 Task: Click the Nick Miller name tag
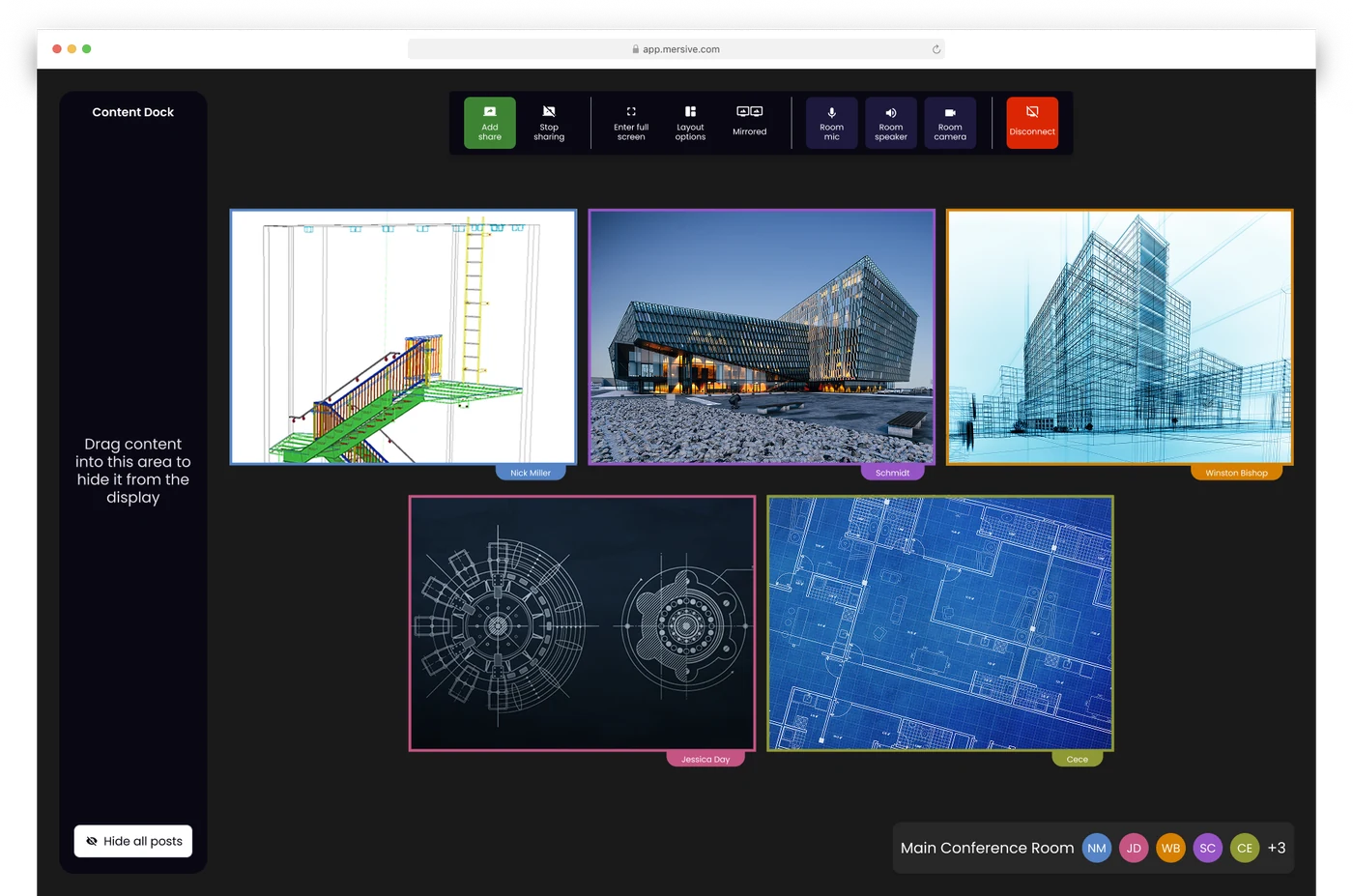click(531, 473)
